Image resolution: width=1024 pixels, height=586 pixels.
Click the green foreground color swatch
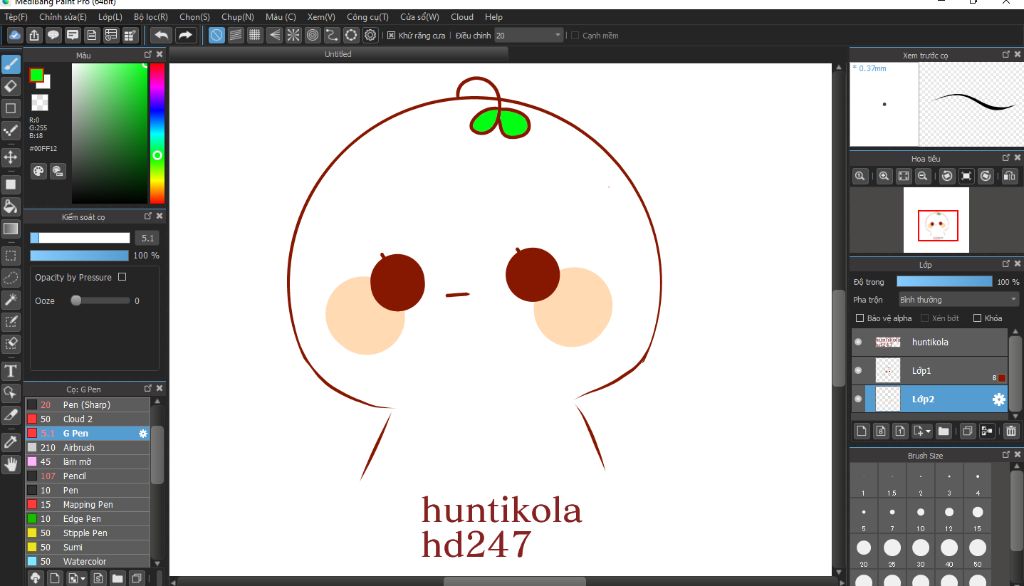[x=37, y=75]
